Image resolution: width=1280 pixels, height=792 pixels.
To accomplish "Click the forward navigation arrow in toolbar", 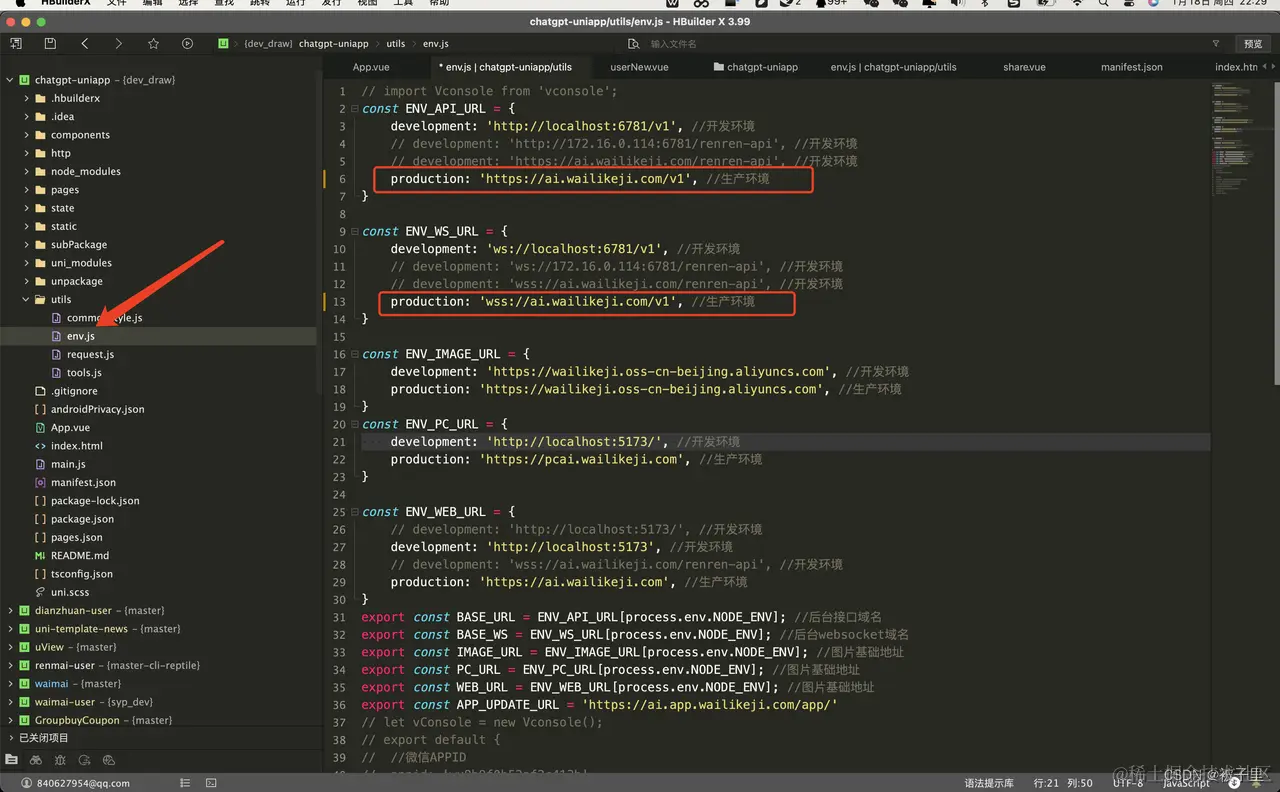I will (119, 44).
